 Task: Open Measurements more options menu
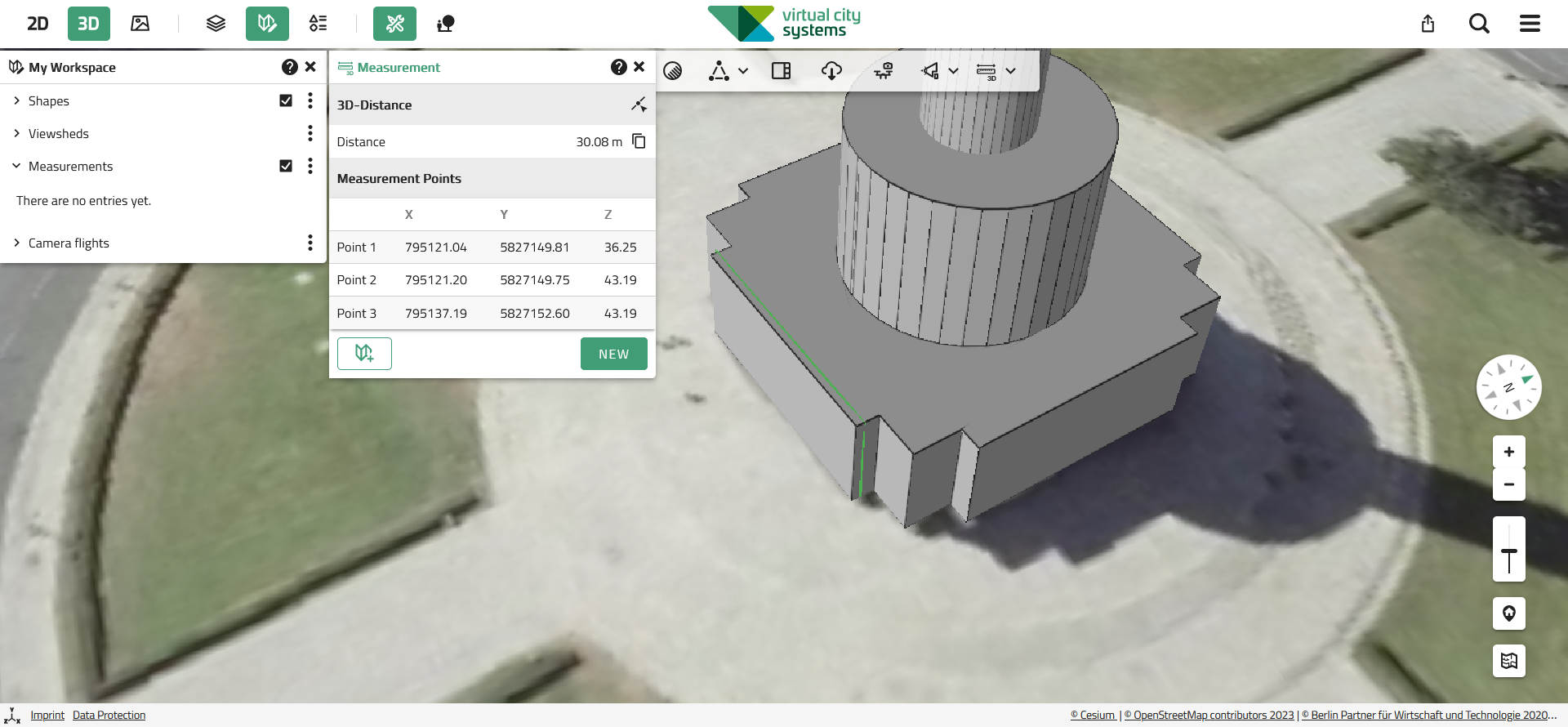click(x=310, y=166)
